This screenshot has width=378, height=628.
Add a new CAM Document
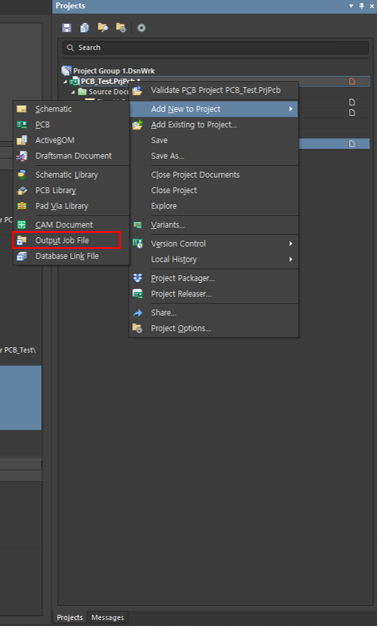pyautogui.click(x=64, y=225)
